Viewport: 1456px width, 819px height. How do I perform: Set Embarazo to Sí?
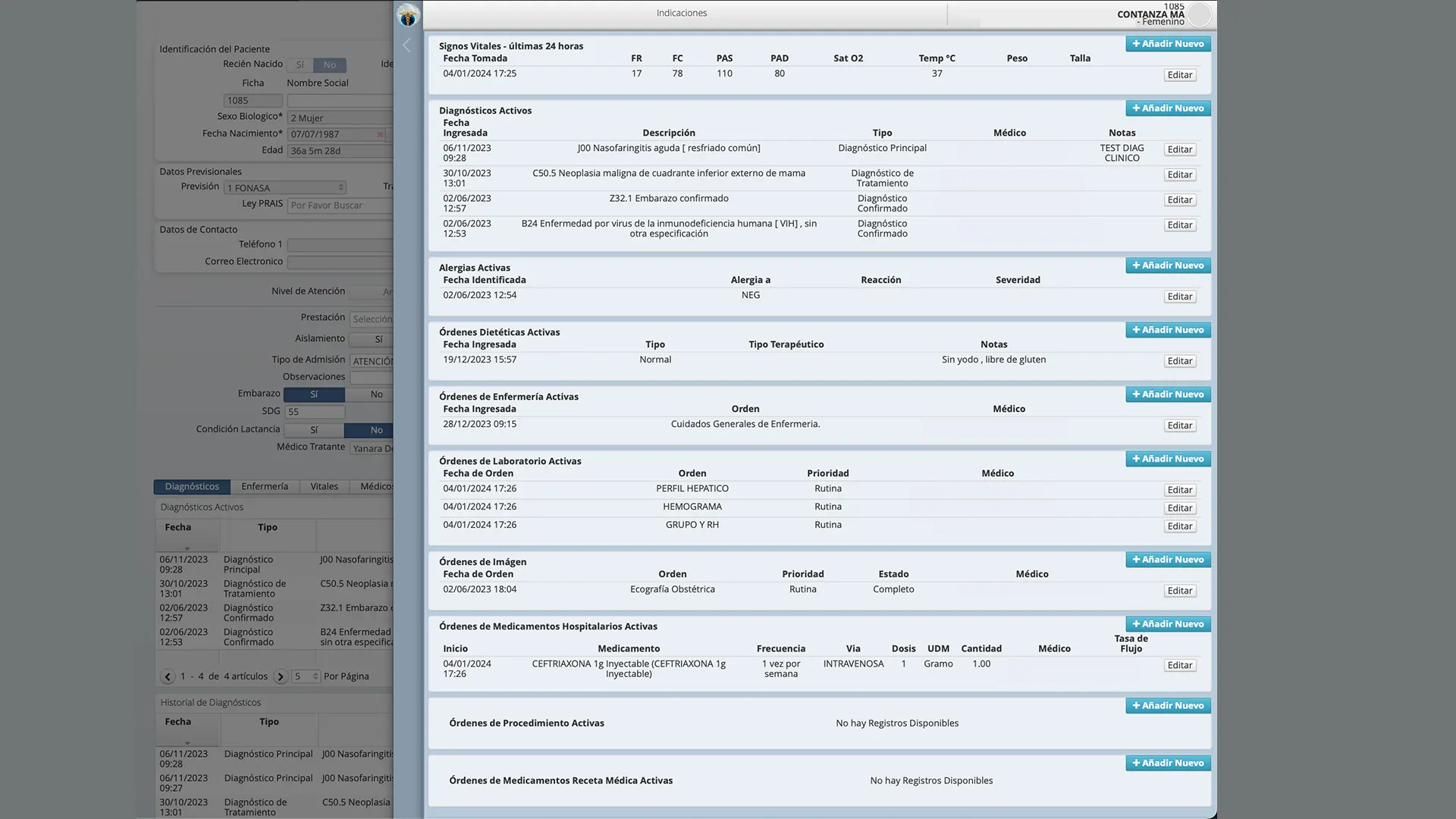click(314, 394)
